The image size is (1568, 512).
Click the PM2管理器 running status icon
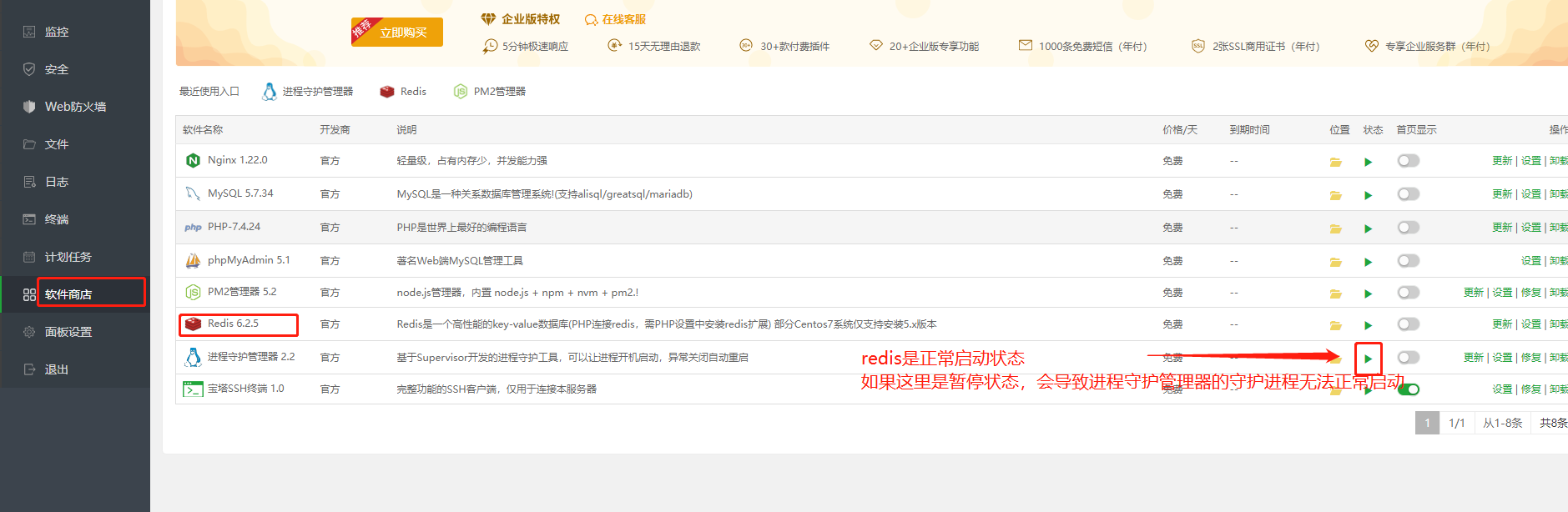click(x=1369, y=294)
